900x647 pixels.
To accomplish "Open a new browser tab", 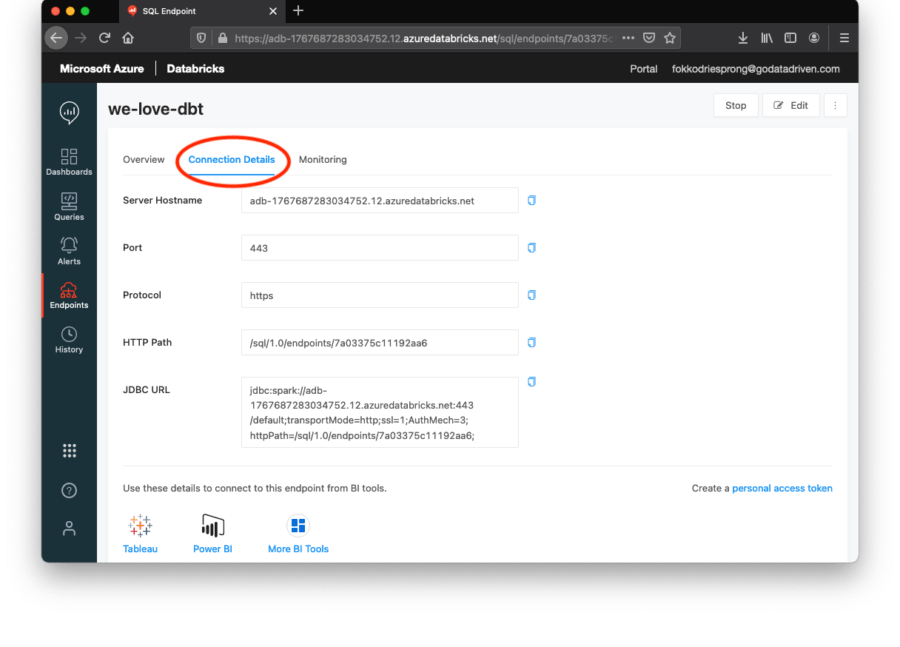I will [x=298, y=10].
